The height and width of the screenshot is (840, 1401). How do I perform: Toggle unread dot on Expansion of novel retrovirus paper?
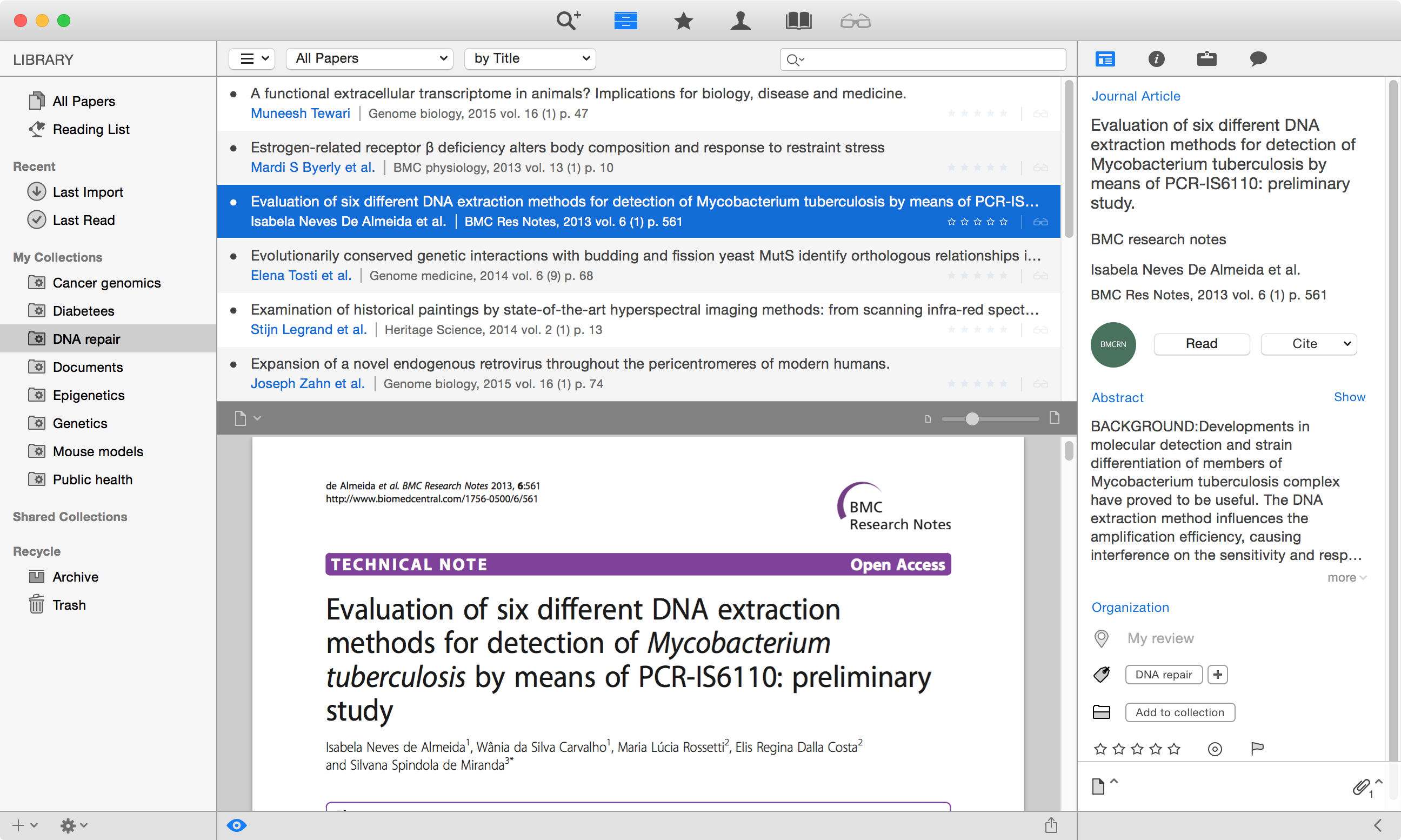tap(233, 364)
